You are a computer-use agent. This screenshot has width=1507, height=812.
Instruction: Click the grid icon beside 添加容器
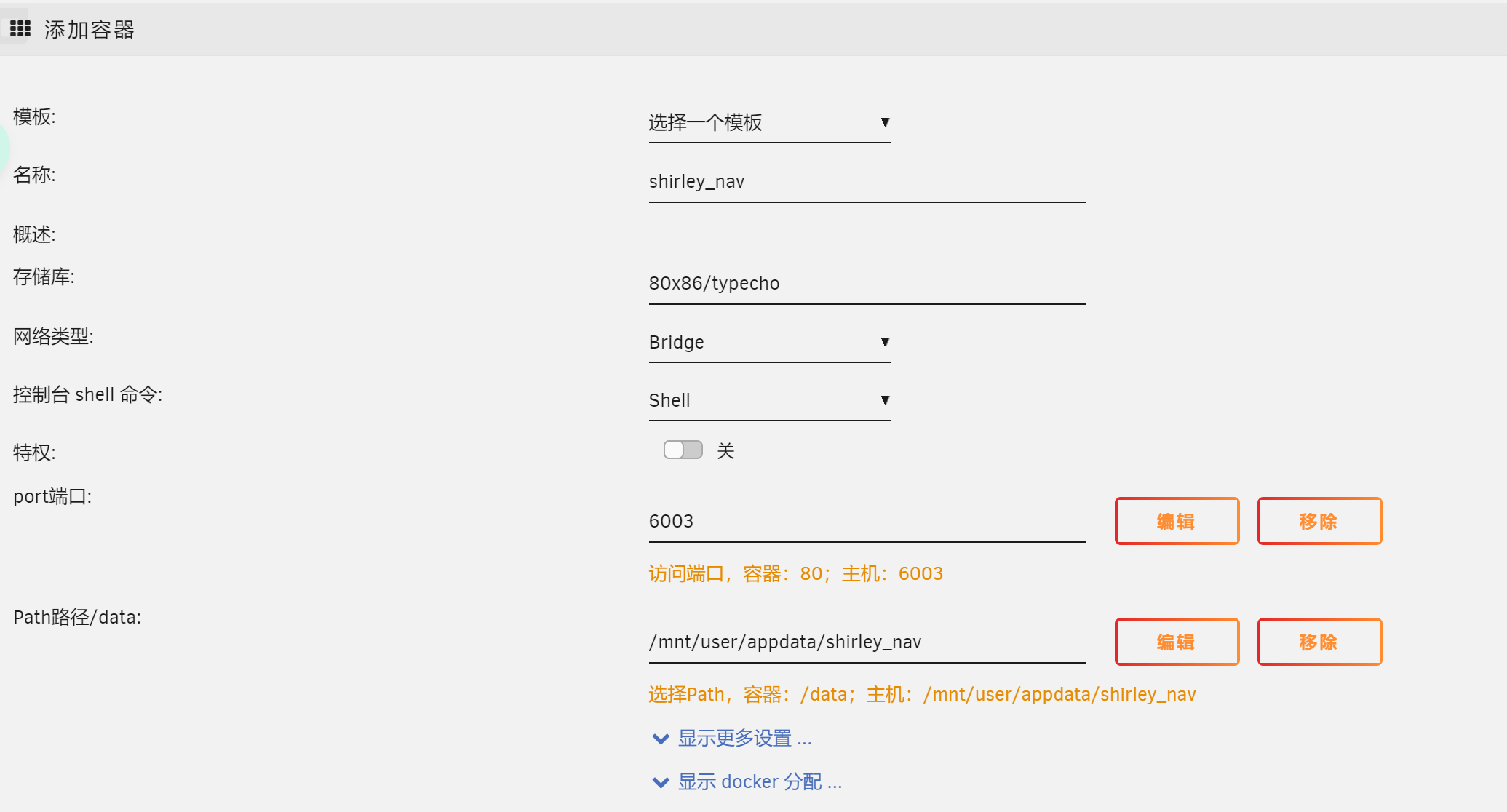20,28
